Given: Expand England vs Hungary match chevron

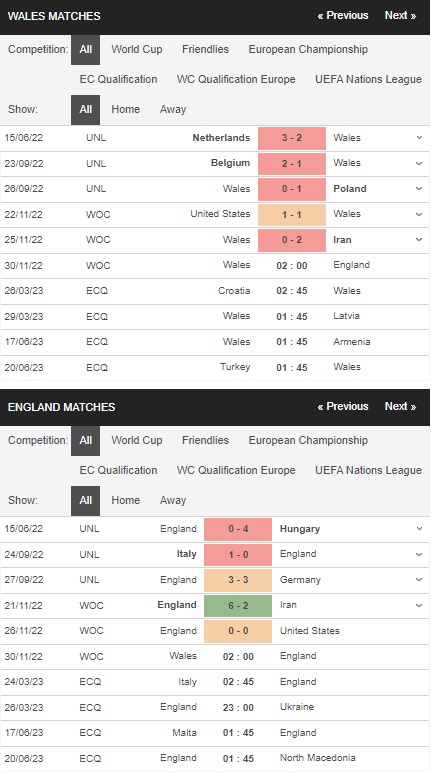Looking at the screenshot, I should [x=419, y=529].
